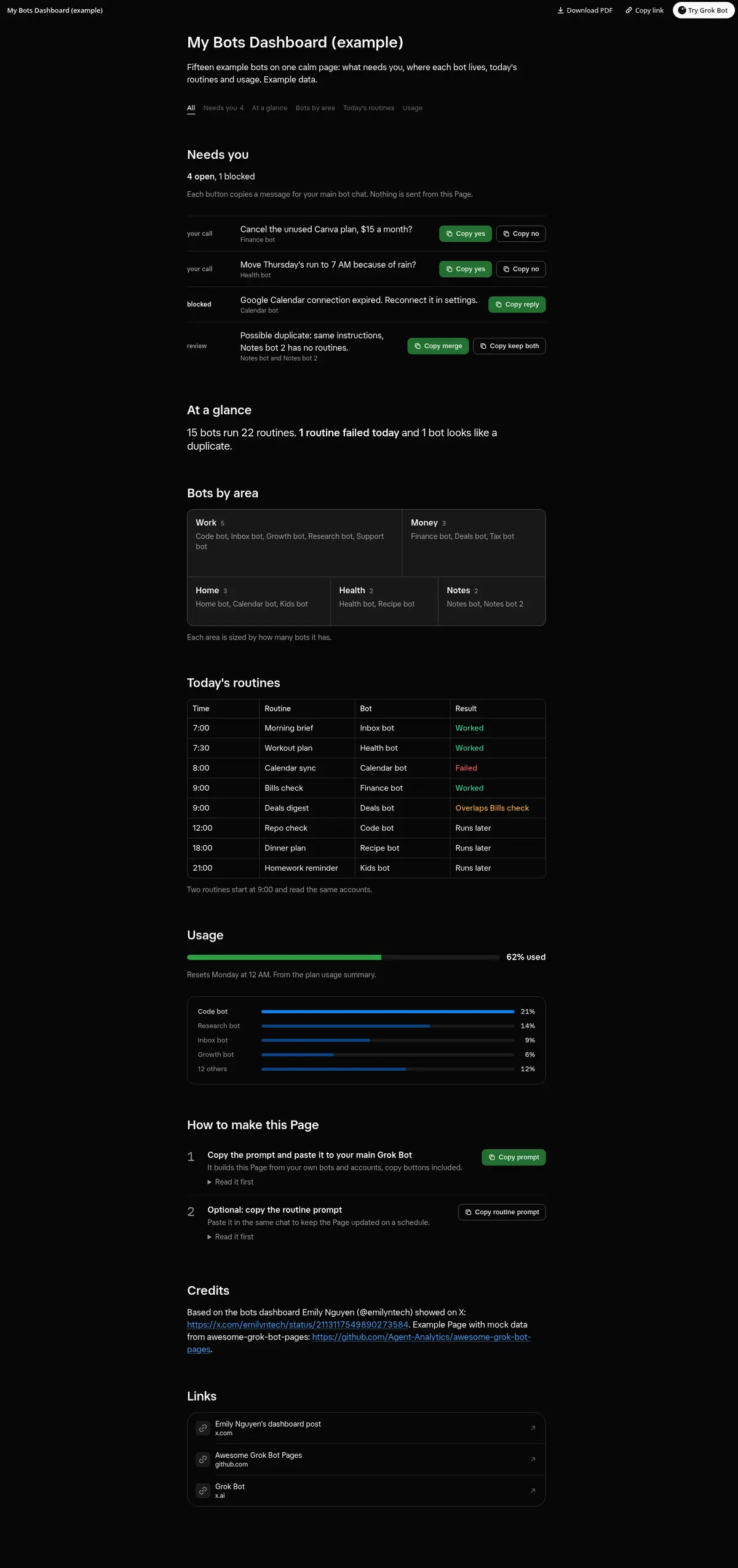
Task: Open the Grok Bot x.ai arrow icon
Action: pyautogui.click(x=533, y=1490)
